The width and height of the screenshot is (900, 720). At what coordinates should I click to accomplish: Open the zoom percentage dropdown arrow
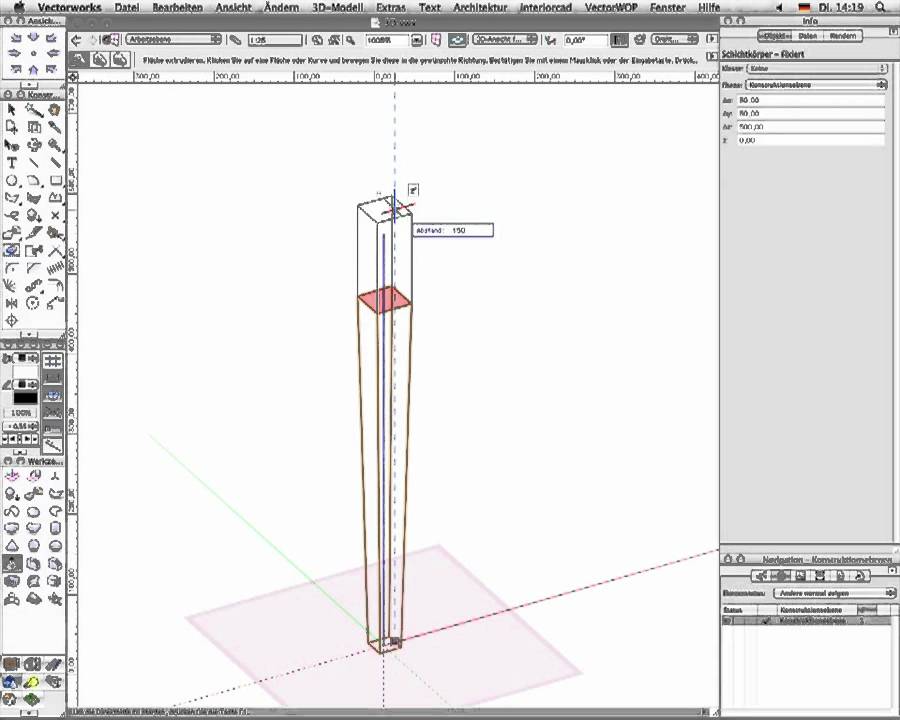(x=417, y=40)
